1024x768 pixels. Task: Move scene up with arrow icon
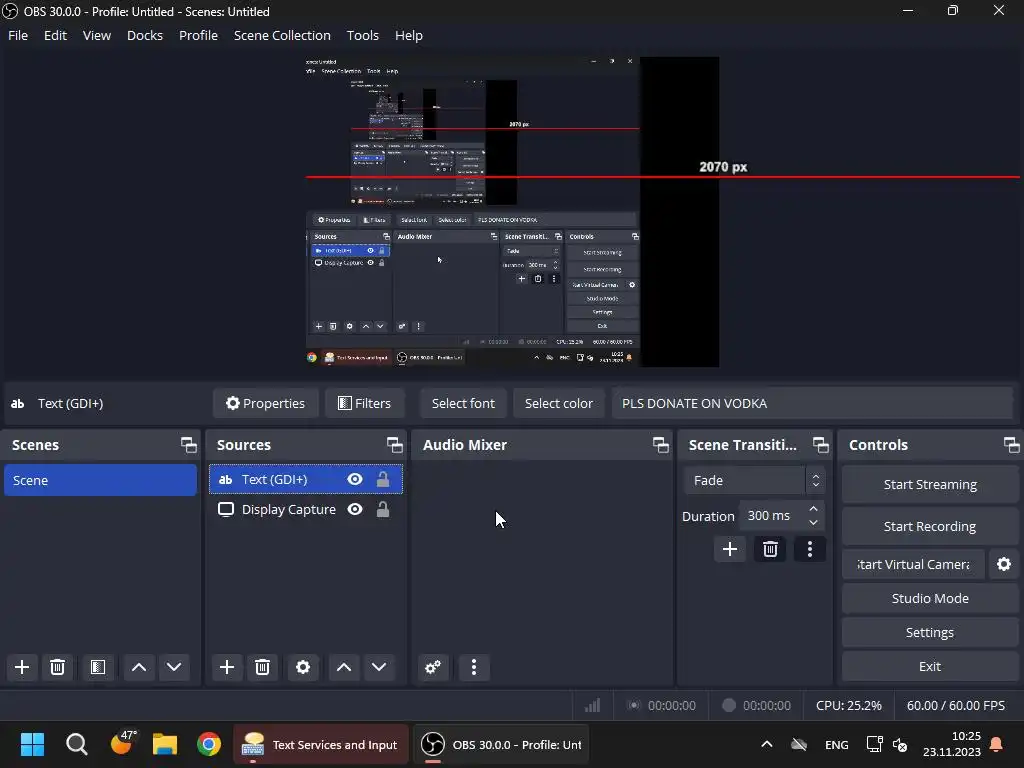(x=138, y=667)
